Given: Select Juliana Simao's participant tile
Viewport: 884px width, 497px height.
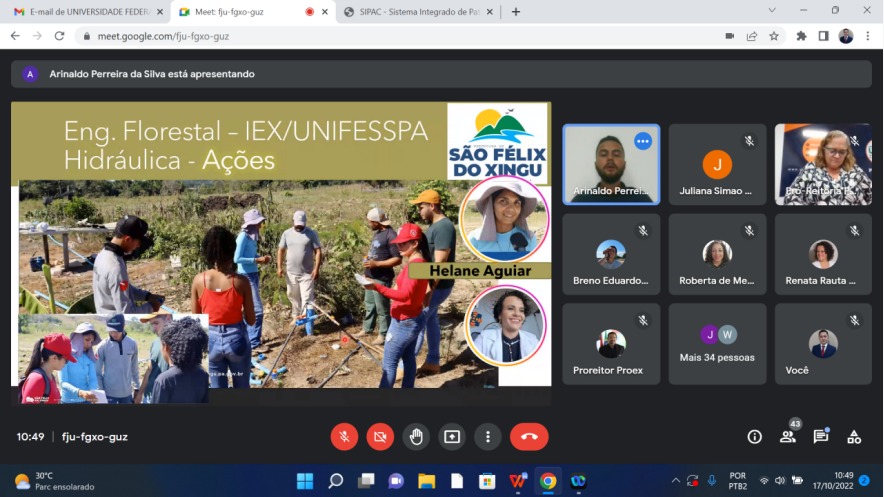Looking at the screenshot, I should point(717,165).
